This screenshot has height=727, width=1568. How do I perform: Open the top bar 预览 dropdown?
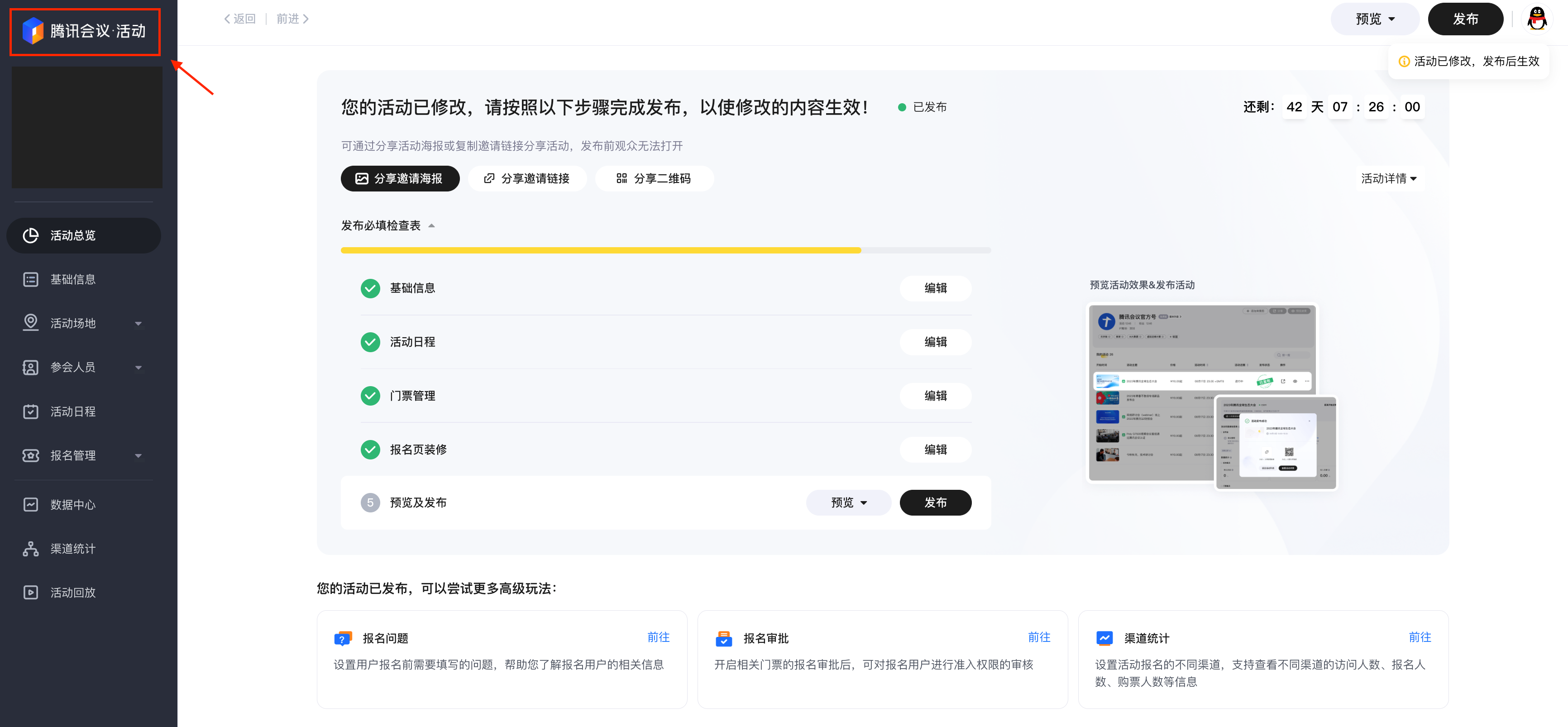[1374, 19]
